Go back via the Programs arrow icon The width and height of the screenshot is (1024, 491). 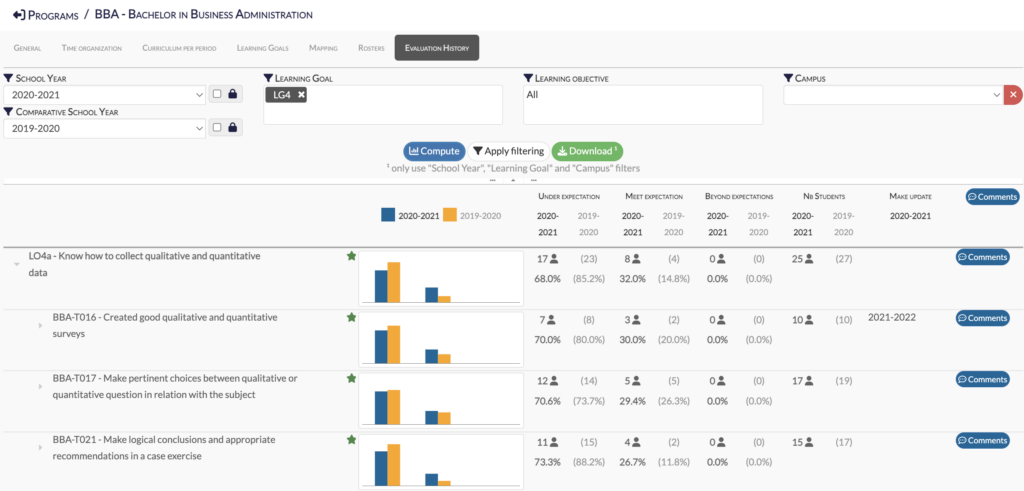click(x=18, y=15)
